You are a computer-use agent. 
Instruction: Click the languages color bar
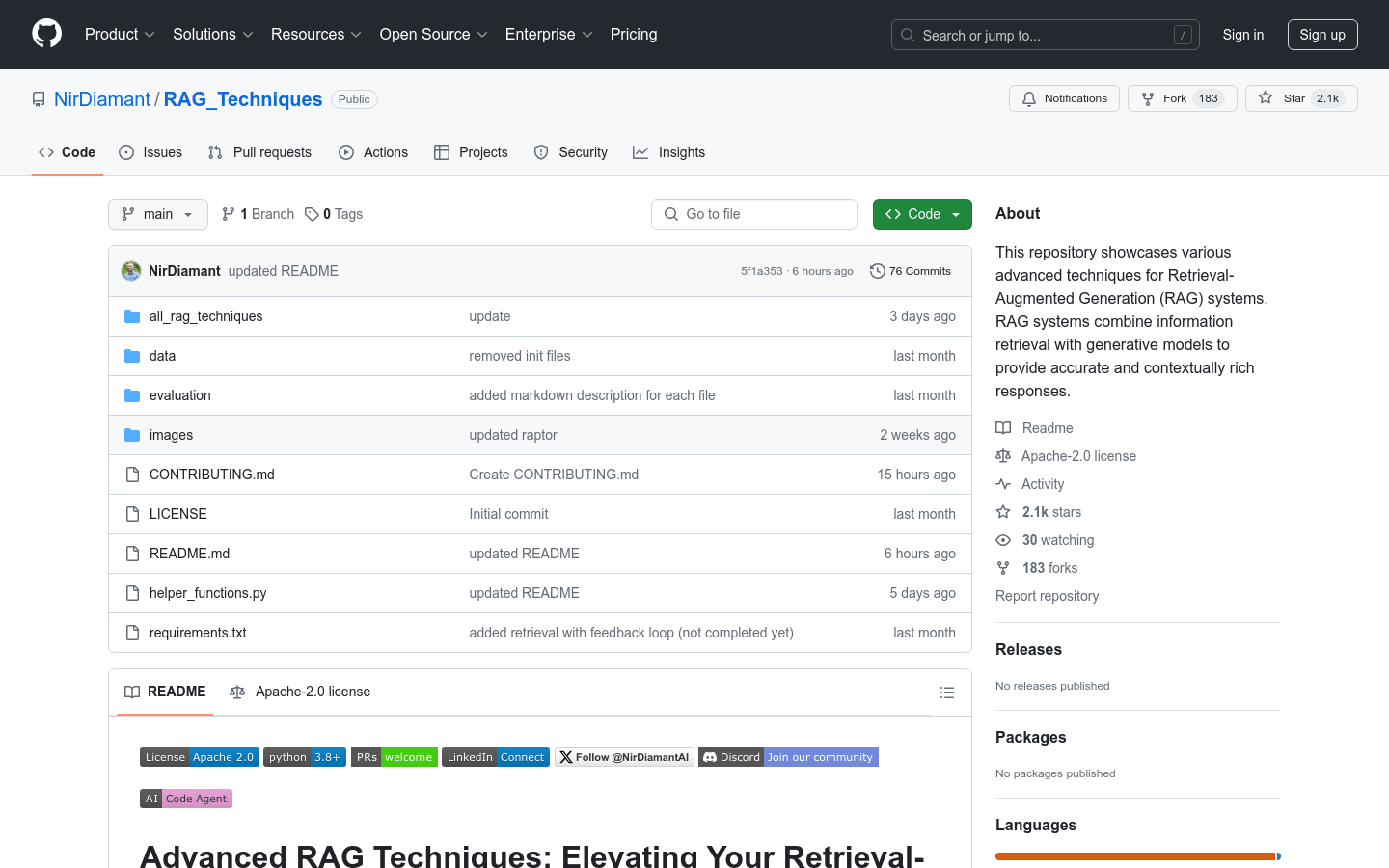coord(1138,856)
